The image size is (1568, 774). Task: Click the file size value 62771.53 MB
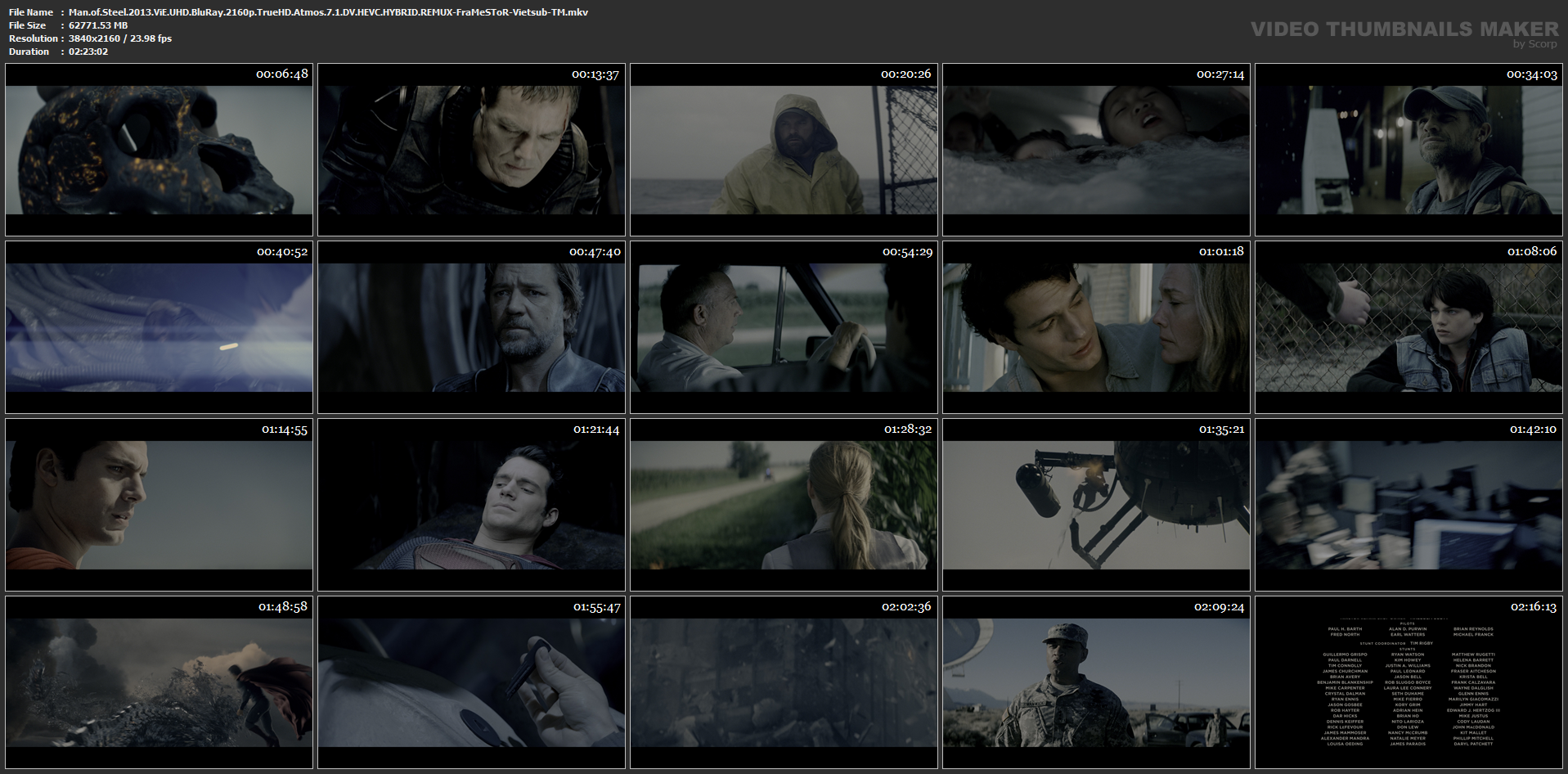pyautogui.click(x=98, y=25)
